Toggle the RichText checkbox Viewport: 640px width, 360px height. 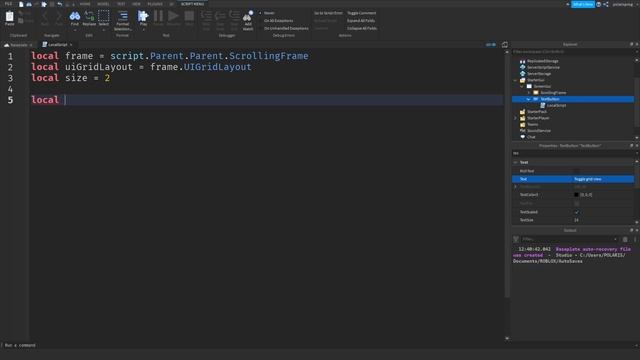click(x=576, y=171)
